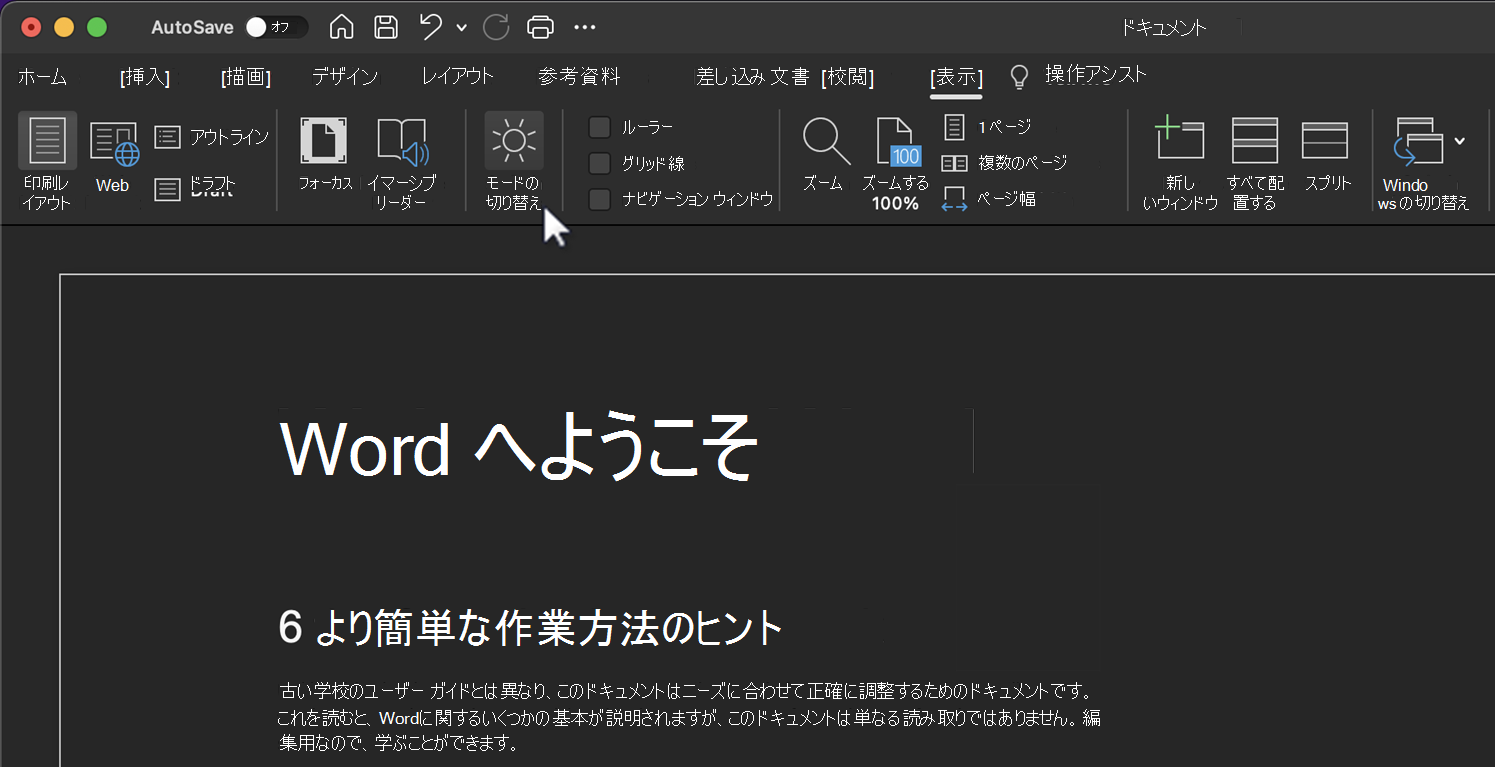This screenshot has height=767, width=1495.
Task: Click the Switch Windows (Windowsの切り替え) icon
Action: [1420, 142]
